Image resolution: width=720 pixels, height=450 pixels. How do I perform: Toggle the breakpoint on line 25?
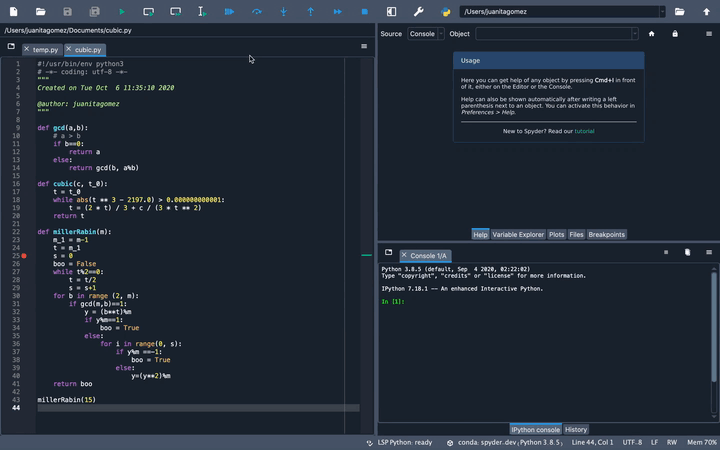point(24,256)
